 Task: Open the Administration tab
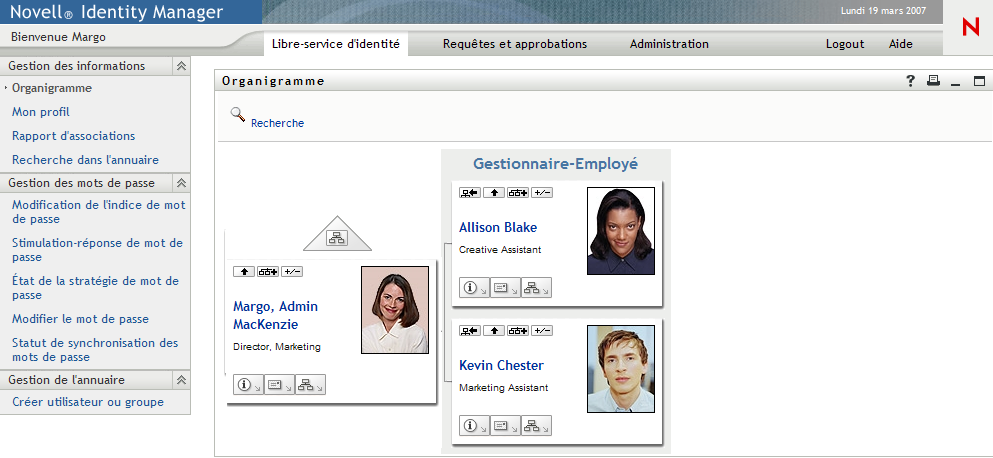(669, 44)
